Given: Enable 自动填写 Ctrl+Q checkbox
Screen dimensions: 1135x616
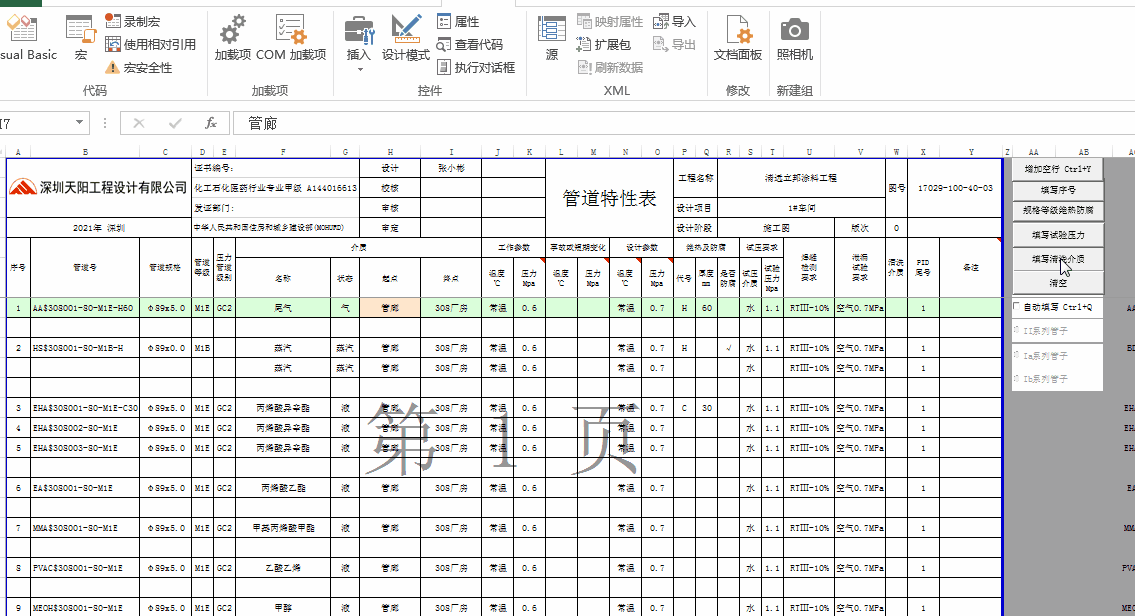Looking at the screenshot, I should pyautogui.click(x=1017, y=307).
